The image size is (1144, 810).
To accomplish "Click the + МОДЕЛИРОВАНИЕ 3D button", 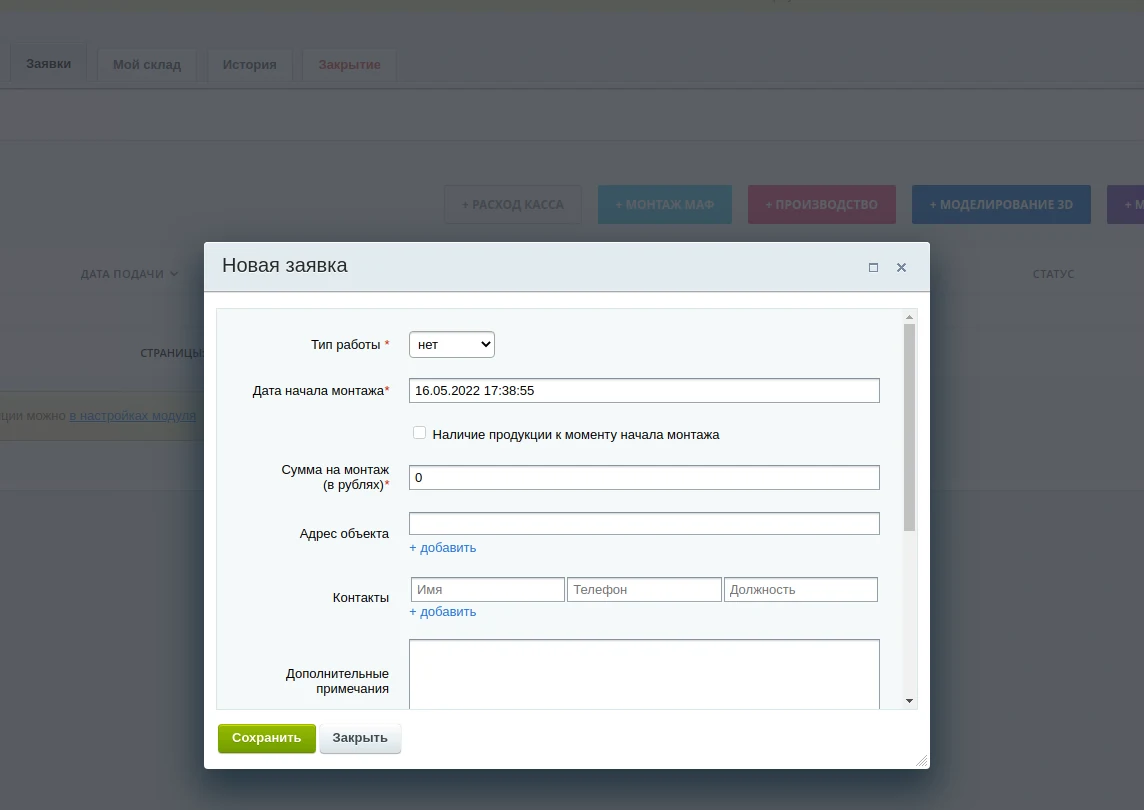I will click(x=1001, y=205).
